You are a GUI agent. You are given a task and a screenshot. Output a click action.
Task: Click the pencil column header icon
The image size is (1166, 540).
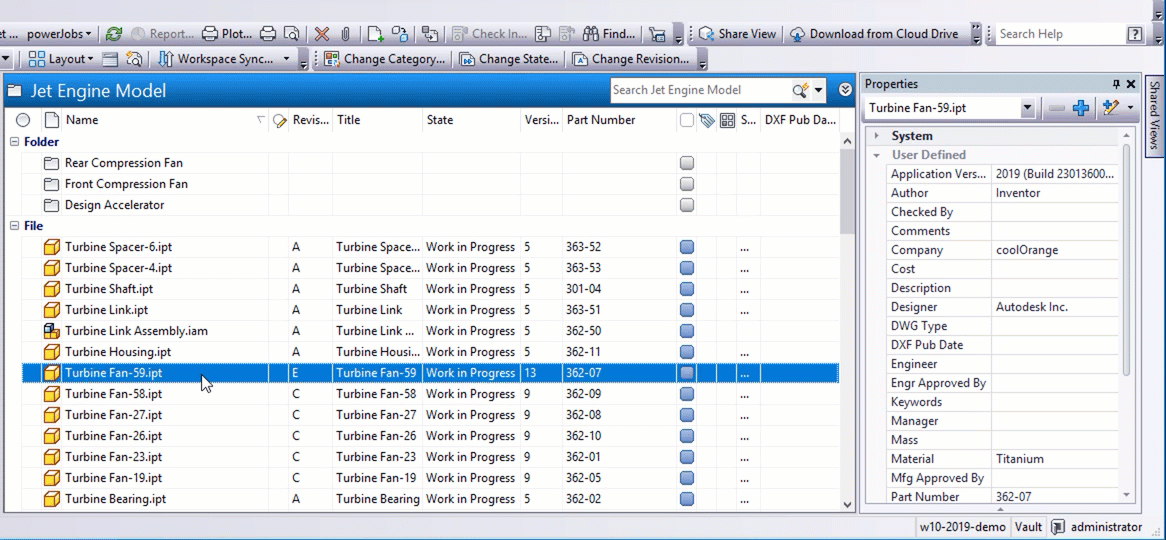coord(280,120)
